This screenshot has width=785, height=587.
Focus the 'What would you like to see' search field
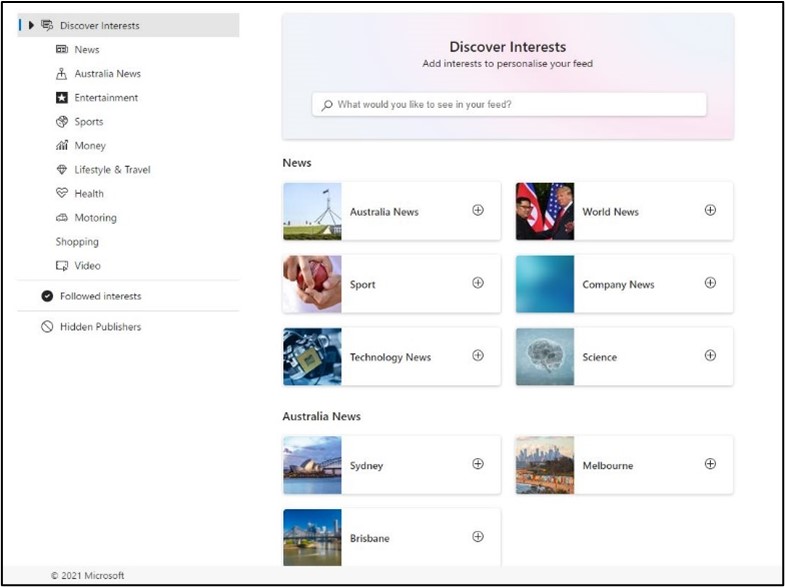pyautogui.click(x=509, y=105)
